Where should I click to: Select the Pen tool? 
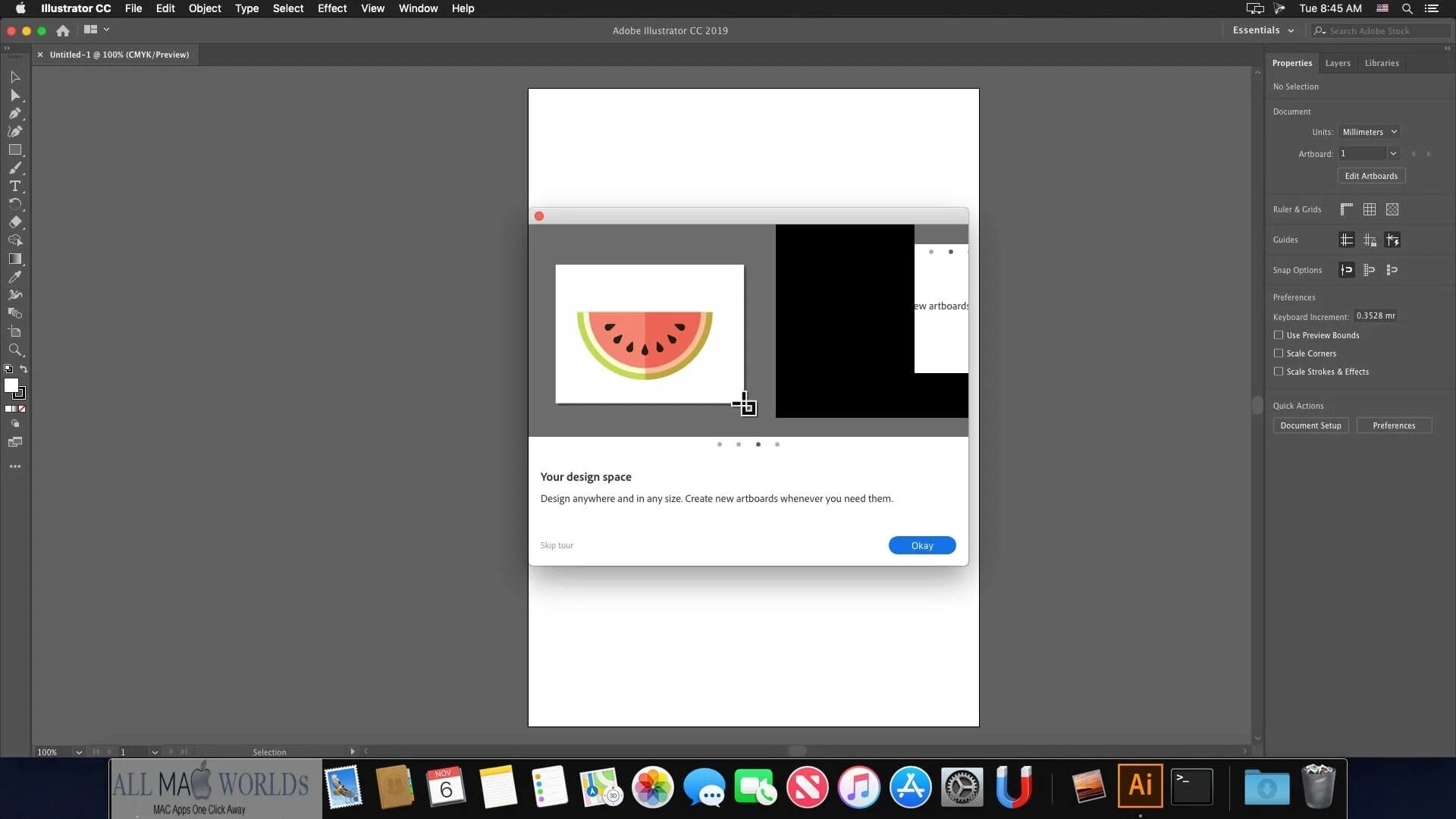(x=14, y=114)
